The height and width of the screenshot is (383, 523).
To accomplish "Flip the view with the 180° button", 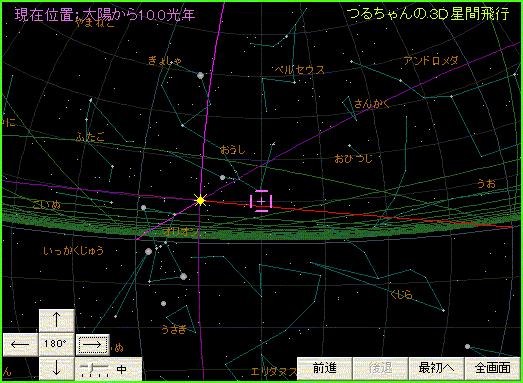I will point(56,344).
